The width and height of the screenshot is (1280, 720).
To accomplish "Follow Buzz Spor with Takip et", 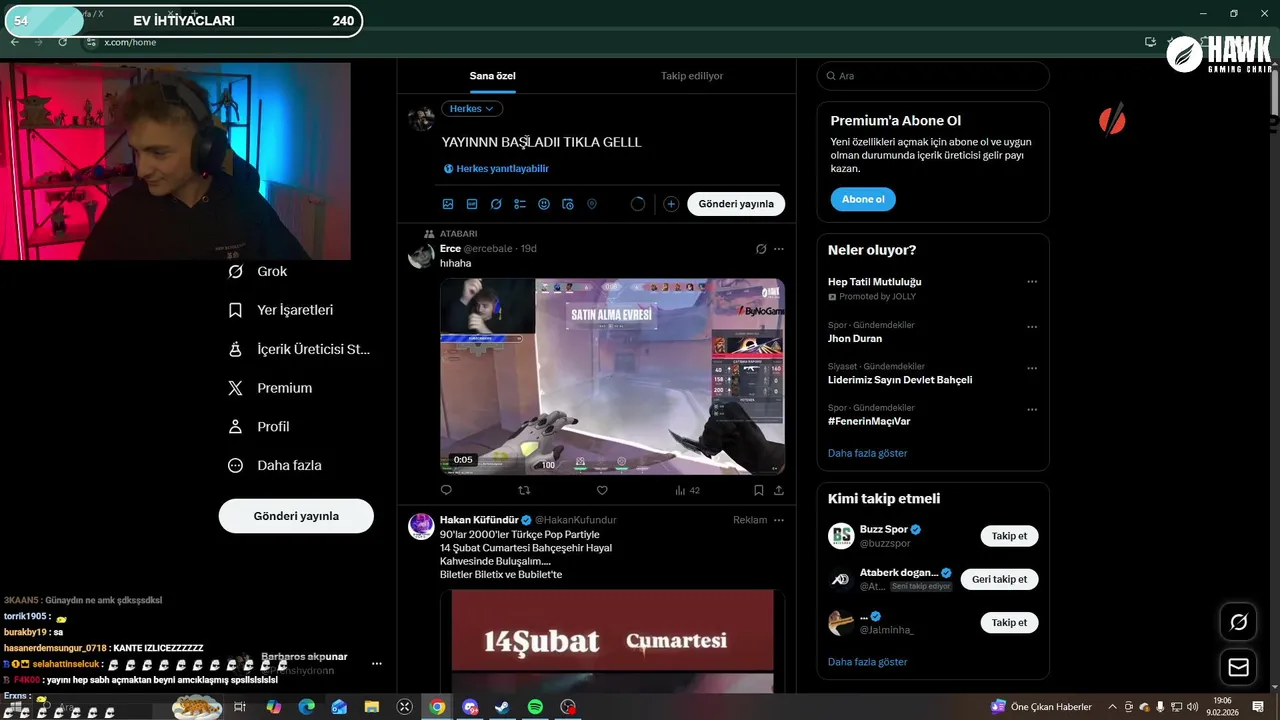I will pyautogui.click(x=1009, y=536).
